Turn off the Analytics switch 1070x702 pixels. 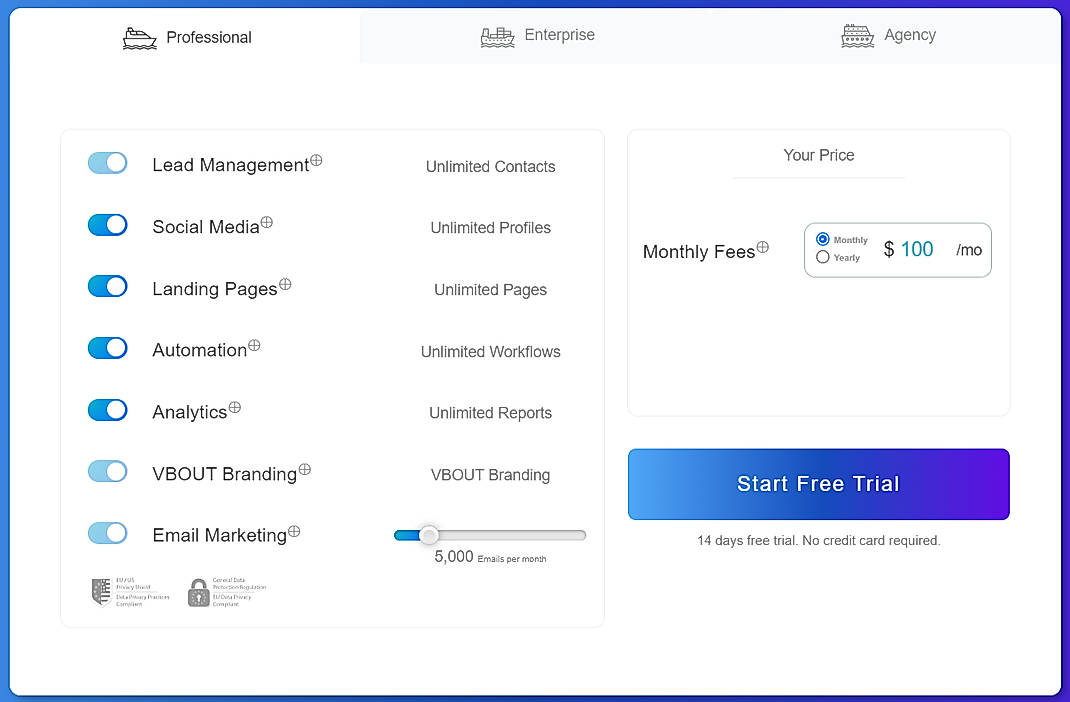[108, 410]
